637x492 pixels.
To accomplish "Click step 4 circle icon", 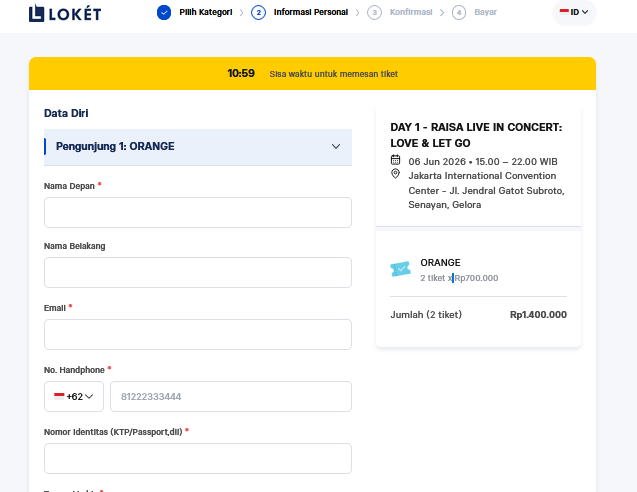I will click(459, 12).
